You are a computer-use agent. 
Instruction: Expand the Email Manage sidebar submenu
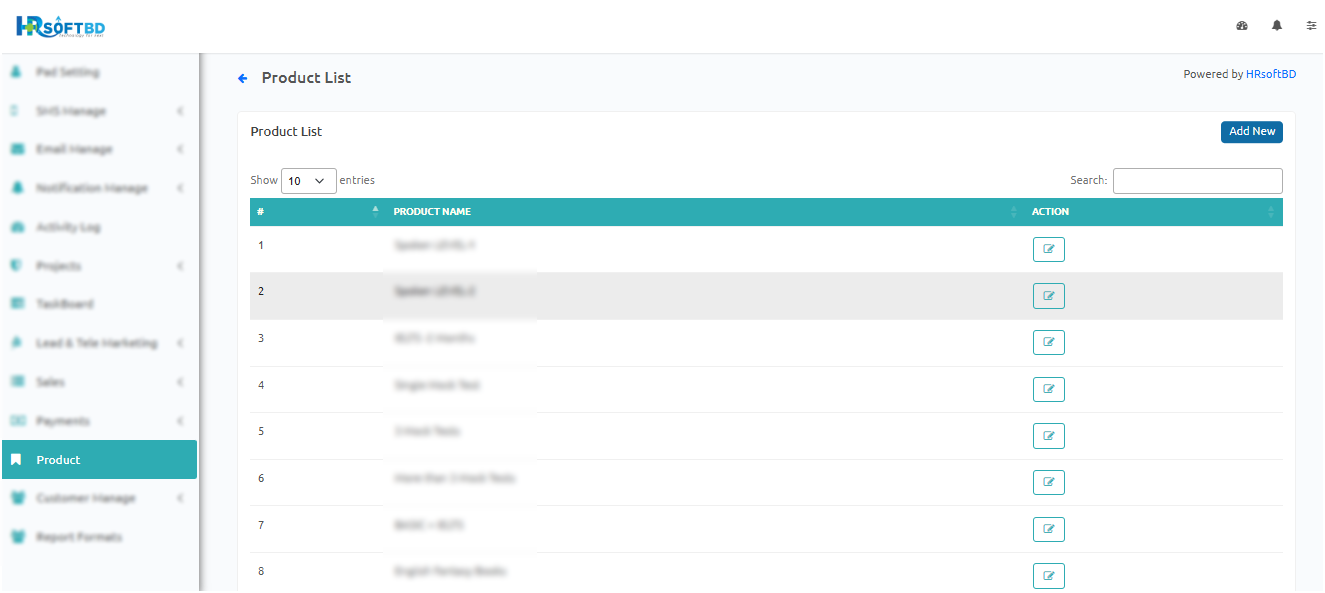coord(98,149)
